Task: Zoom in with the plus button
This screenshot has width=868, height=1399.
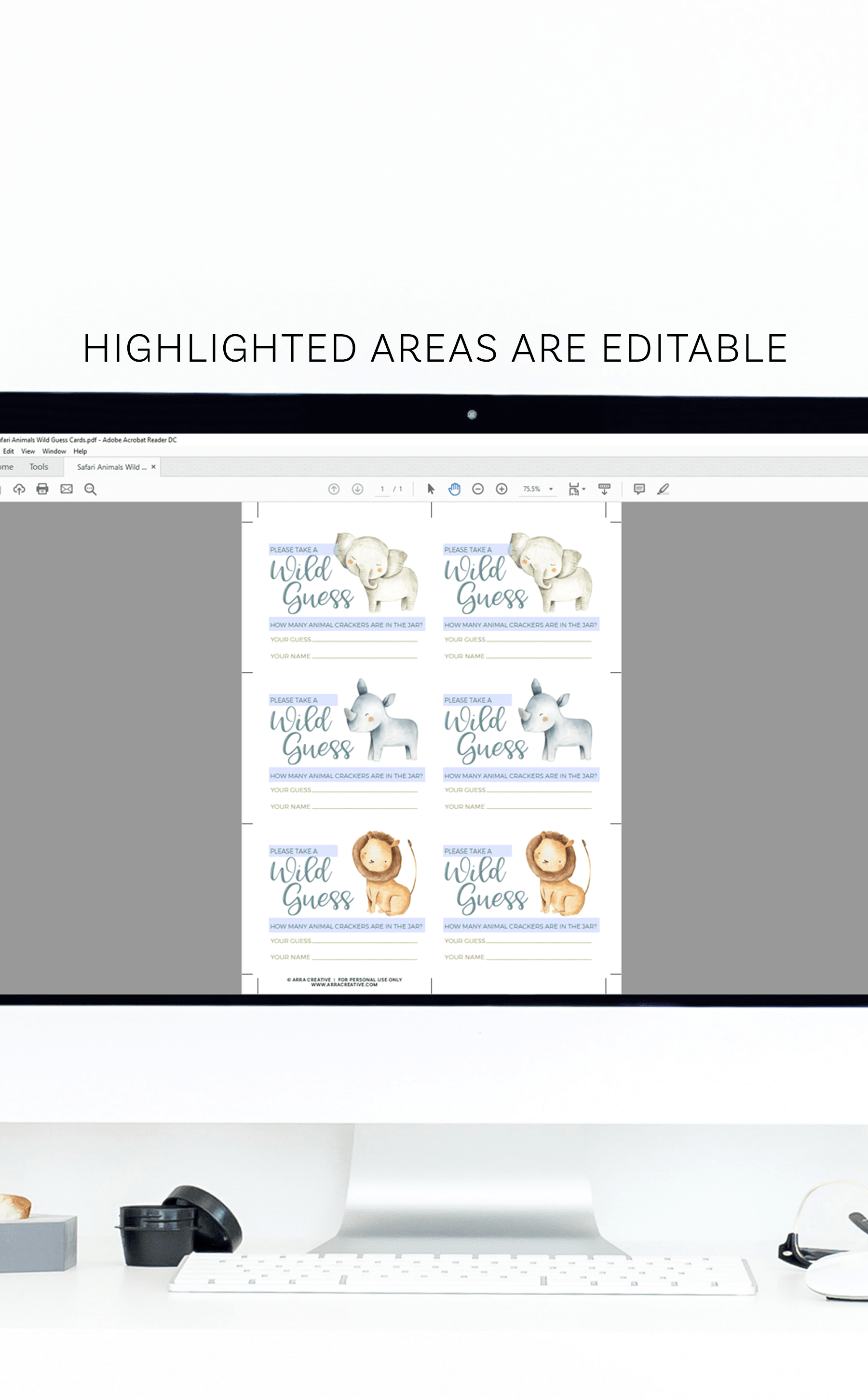Action: tap(501, 489)
